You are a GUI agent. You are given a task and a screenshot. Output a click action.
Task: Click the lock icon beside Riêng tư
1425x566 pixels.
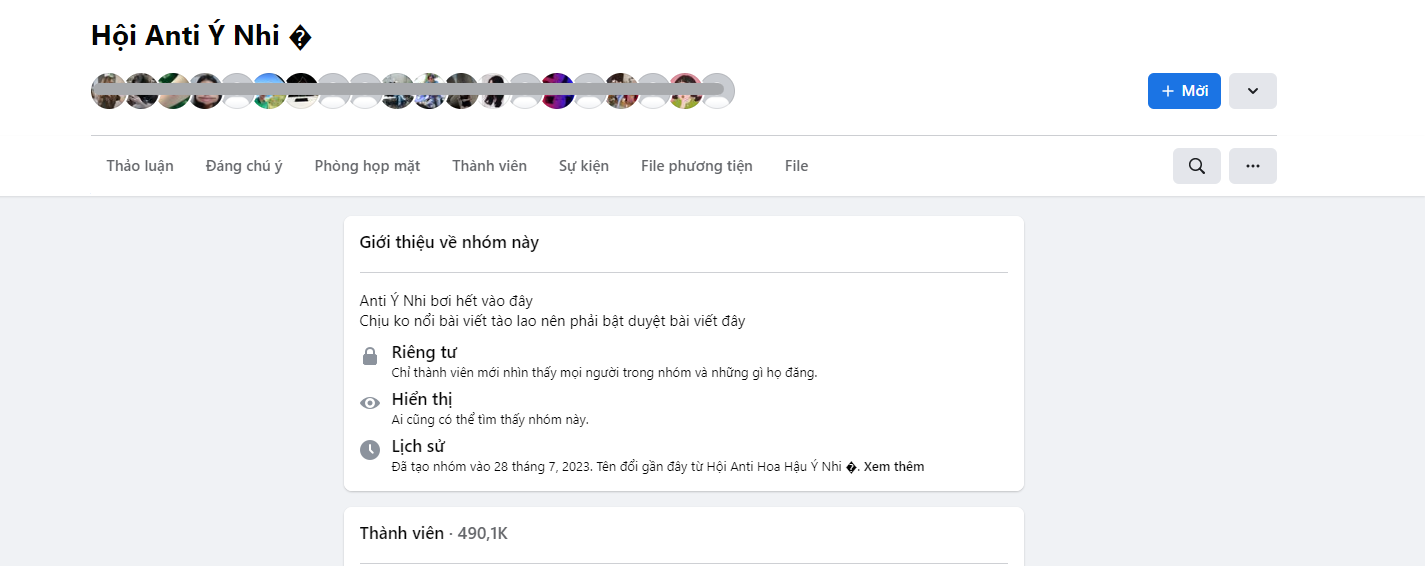point(370,356)
